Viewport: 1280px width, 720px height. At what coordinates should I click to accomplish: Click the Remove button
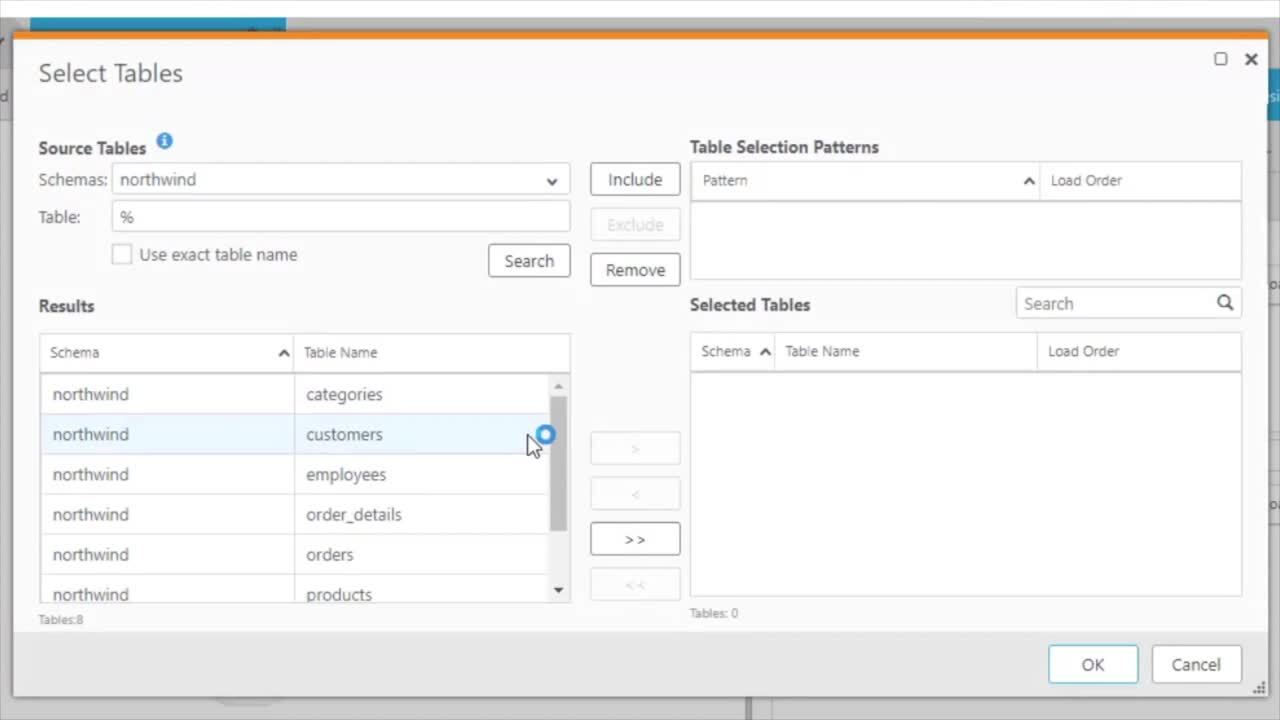click(635, 270)
